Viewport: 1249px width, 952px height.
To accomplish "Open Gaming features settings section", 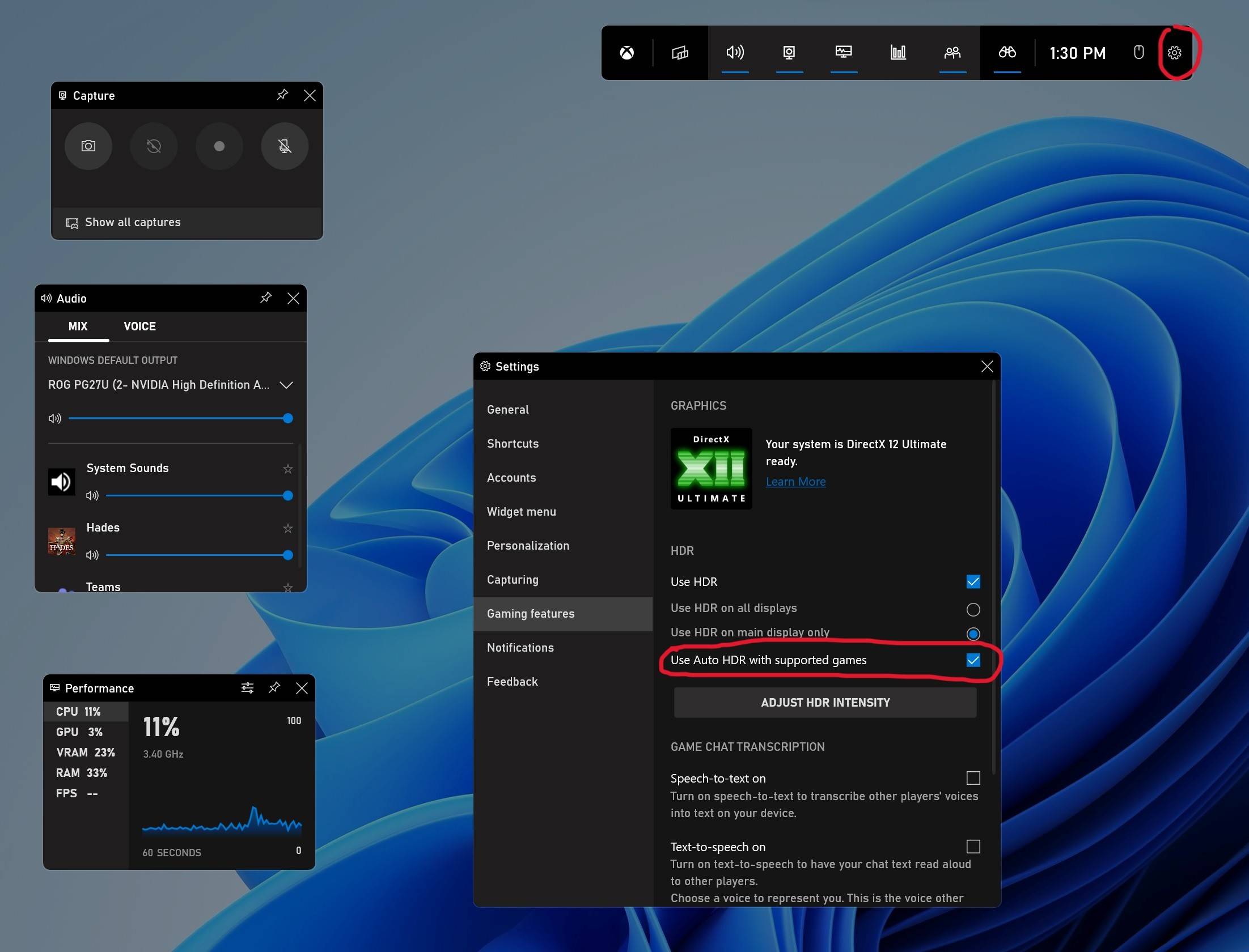I will pyautogui.click(x=531, y=613).
